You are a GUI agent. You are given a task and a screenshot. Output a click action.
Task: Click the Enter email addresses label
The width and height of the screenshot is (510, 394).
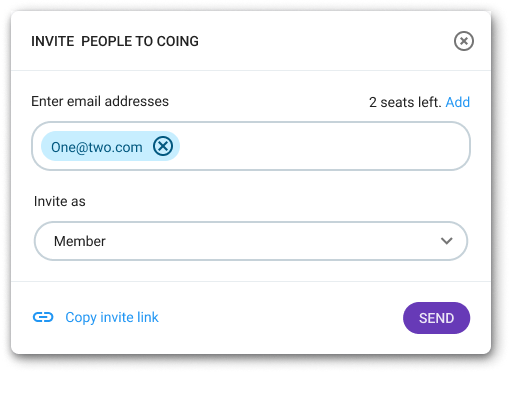point(100,101)
